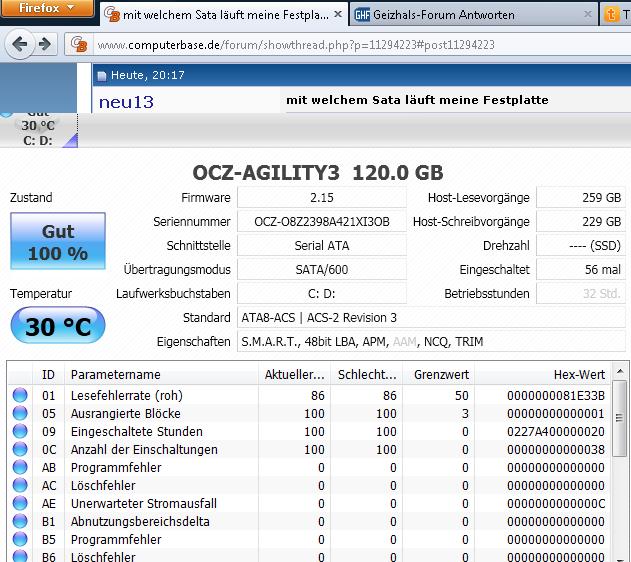Select the drive tab showing 30 °C C: D:
The height and width of the screenshot is (562, 631).
coord(38,130)
